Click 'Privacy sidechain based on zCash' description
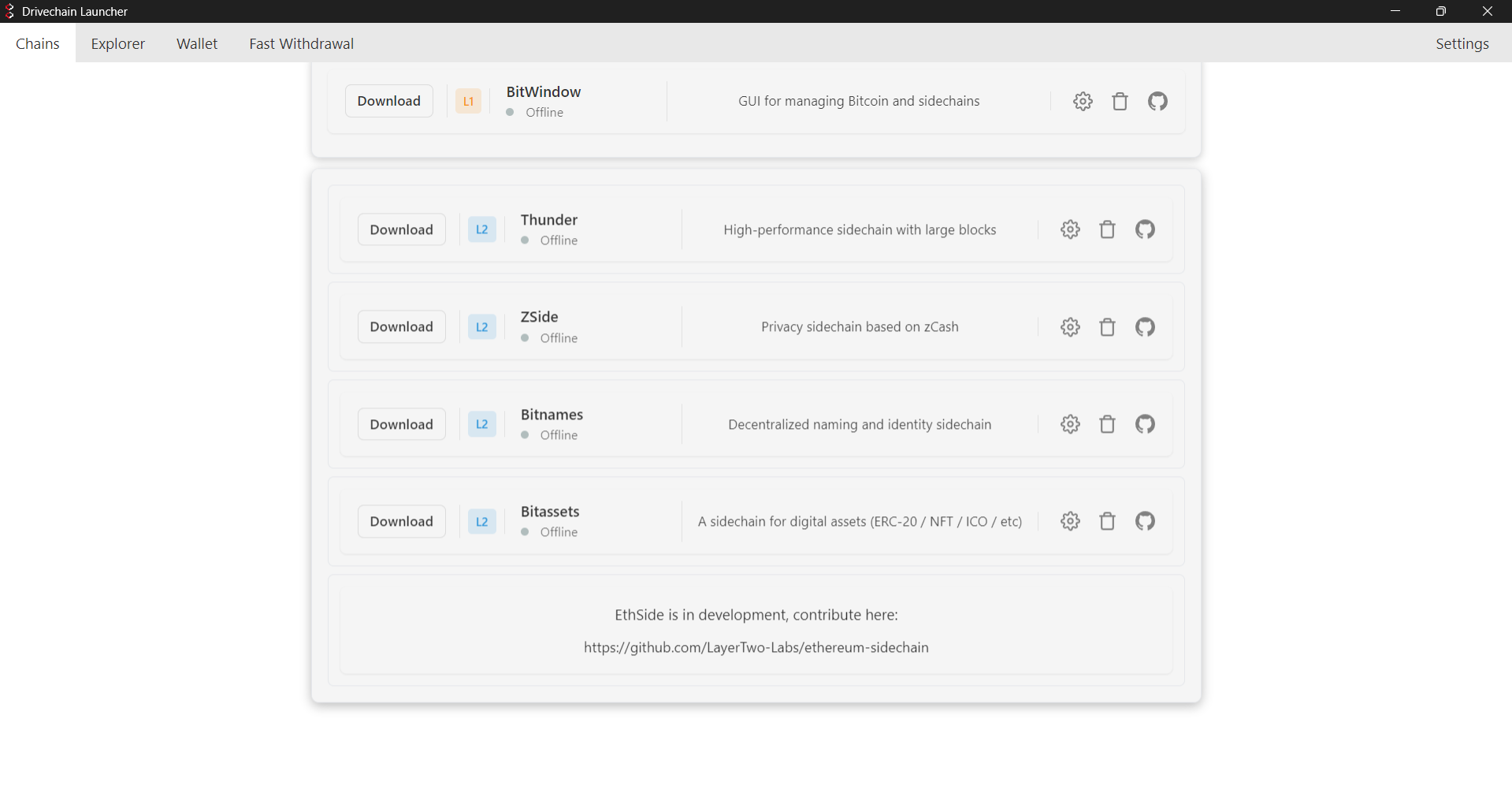1512x801 pixels. tap(860, 327)
